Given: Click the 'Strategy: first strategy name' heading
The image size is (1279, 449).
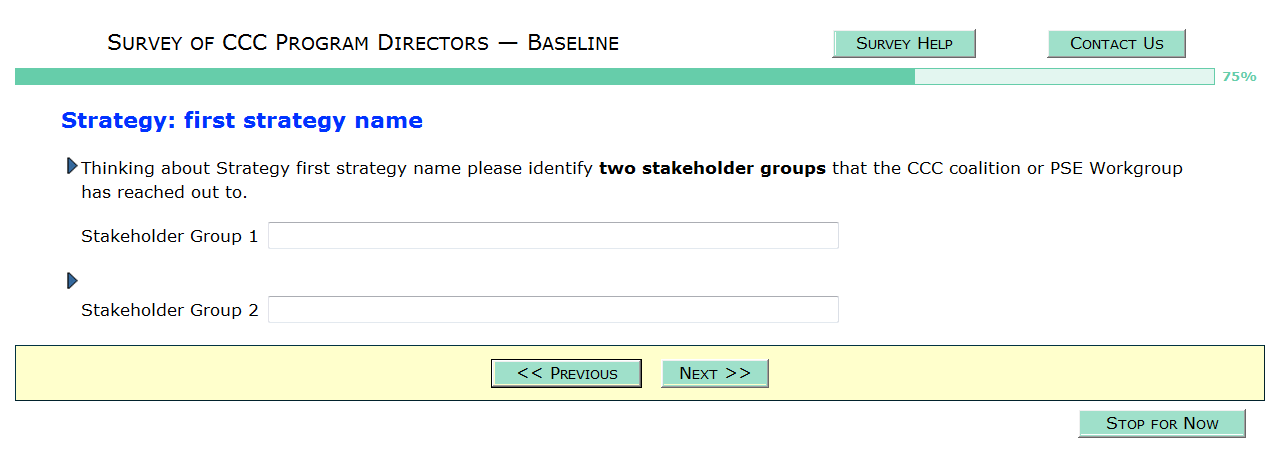Looking at the screenshot, I should 242,121.
